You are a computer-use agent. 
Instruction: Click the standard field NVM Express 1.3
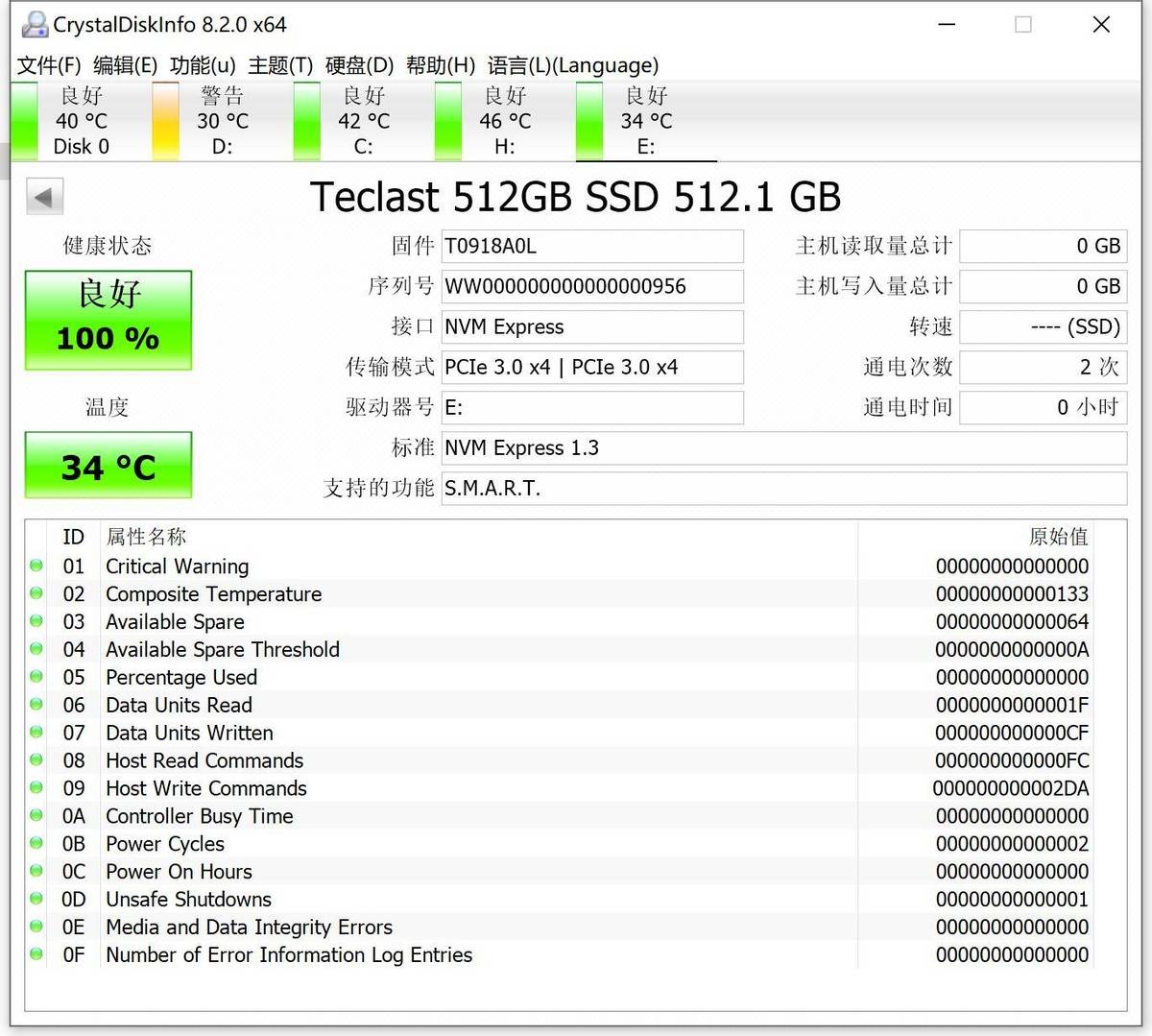[784, 447]
